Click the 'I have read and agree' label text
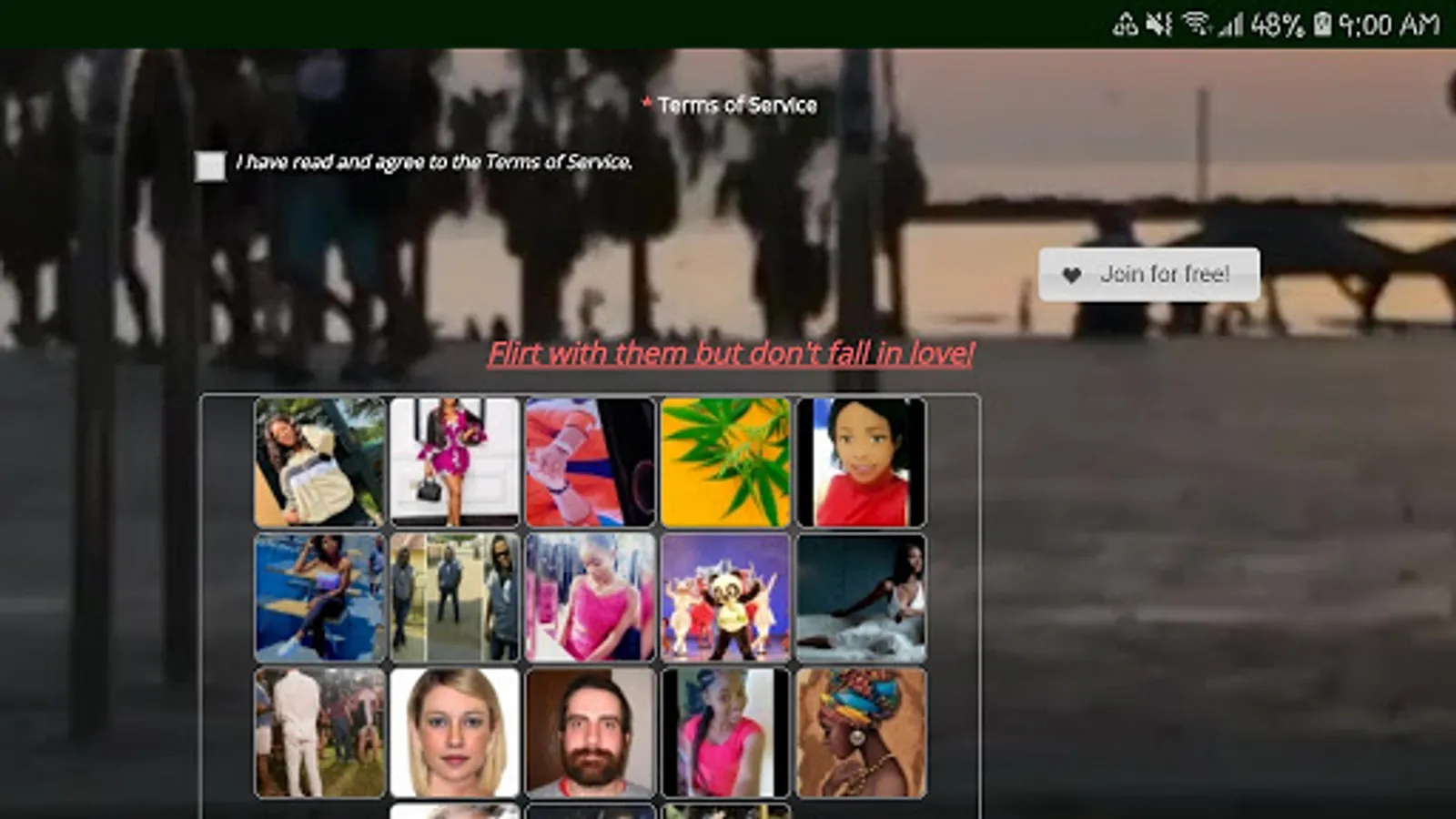Image resolution: width=1456 pixels, height=819 pixels. (x=434, y=162)
